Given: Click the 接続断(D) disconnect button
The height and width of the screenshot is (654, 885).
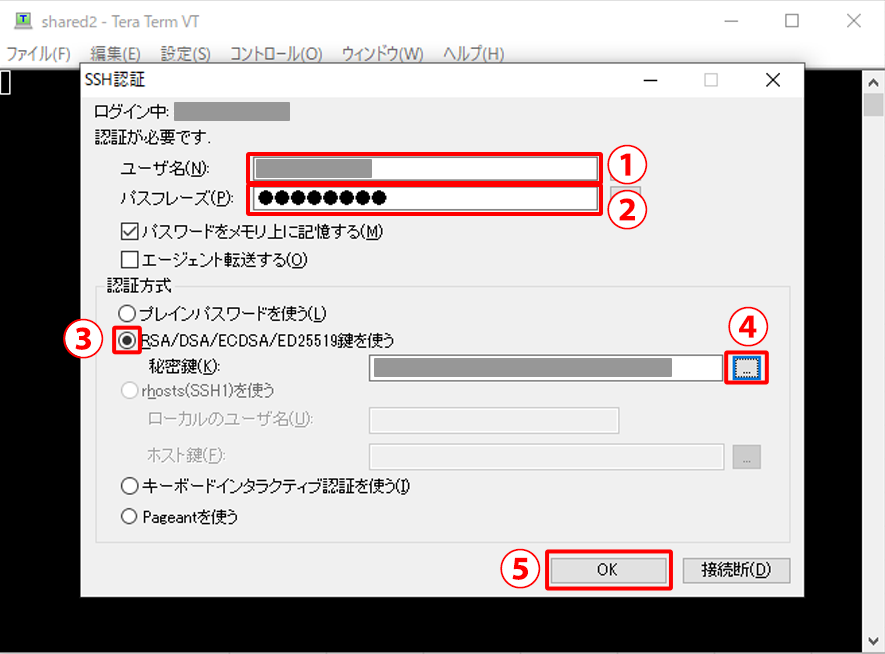Looking at the screenshot, I should [736, 570].
